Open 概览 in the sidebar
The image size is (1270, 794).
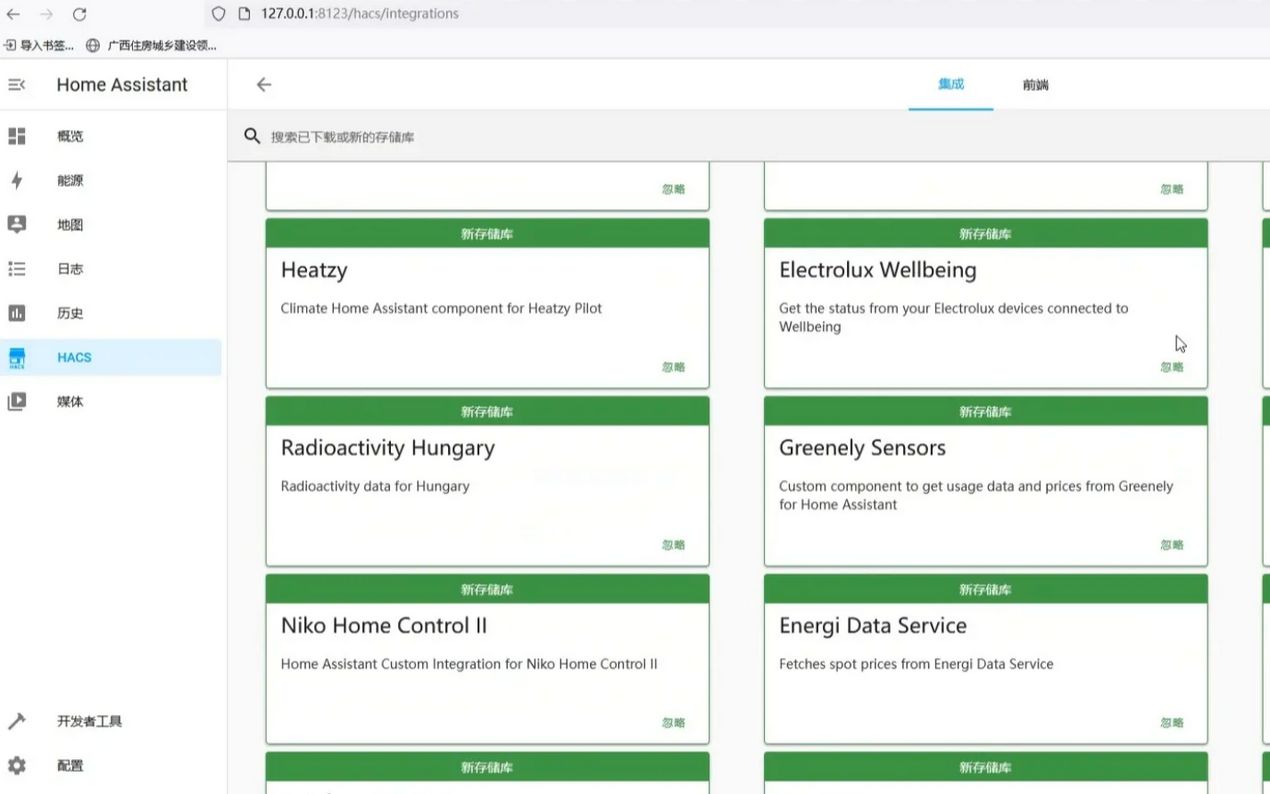click(x=70, y=136)
